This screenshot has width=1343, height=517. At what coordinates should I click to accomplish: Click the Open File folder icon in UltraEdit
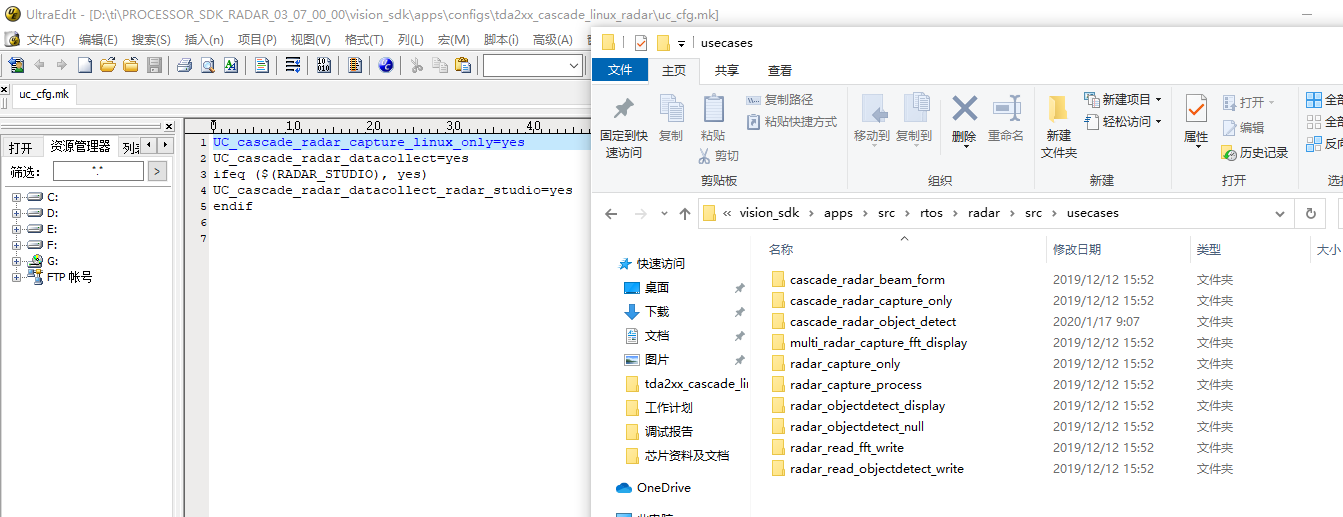107,65
